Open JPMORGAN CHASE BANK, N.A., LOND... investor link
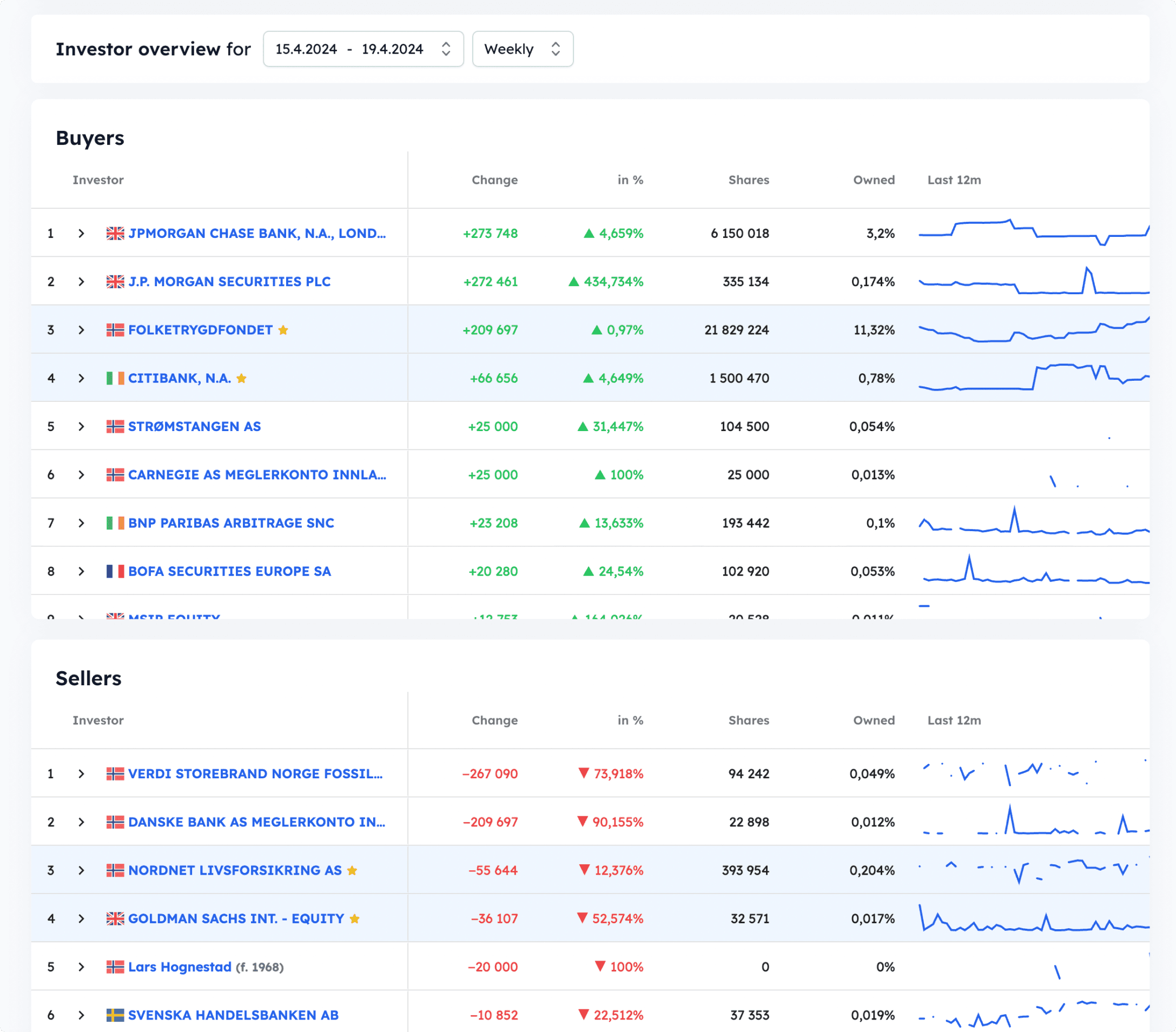Viewport: 1176px width, 1032px height. pos(257,234)
